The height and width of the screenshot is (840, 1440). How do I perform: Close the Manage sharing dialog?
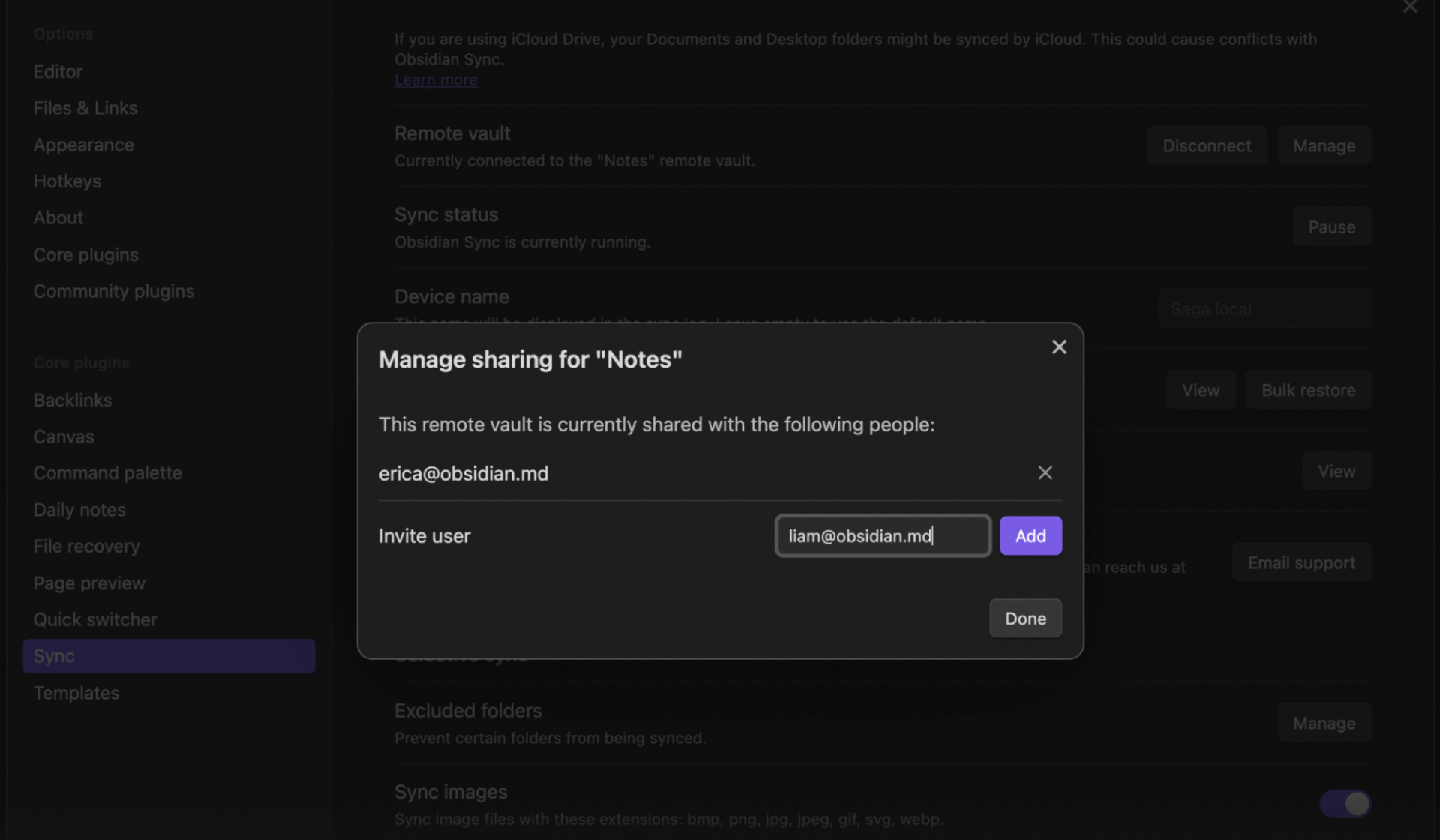click(x=1058, y=346)
